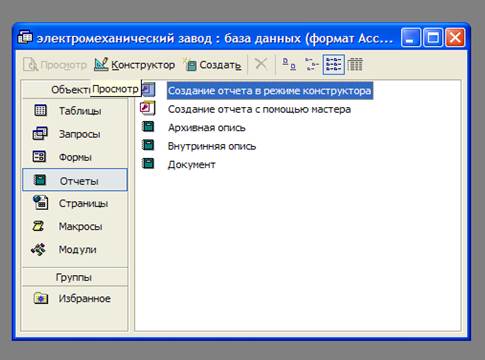Screen dimensions: 485x360
Task: Switch to details table view icon
Action: click(355, 64)
